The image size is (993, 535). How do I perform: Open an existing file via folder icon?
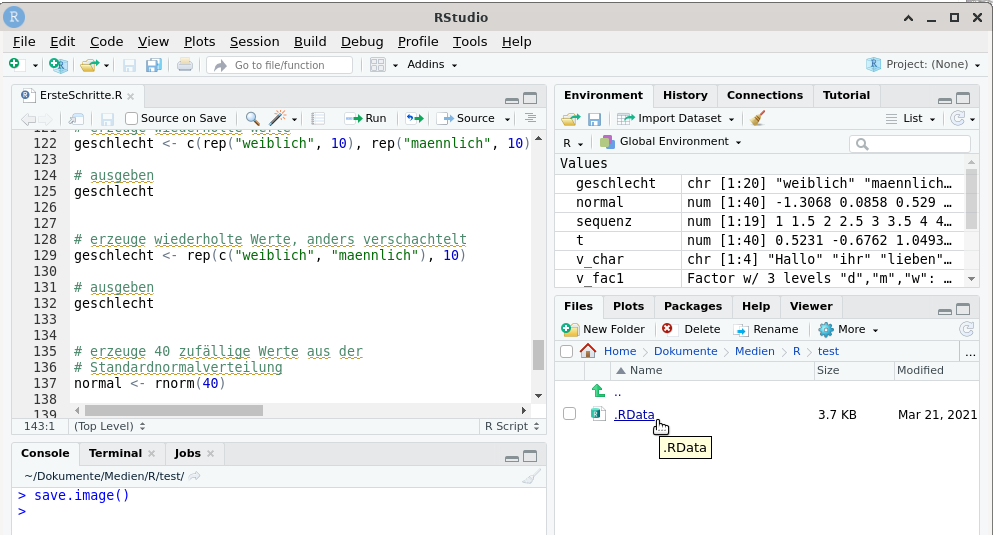click(89, 65)
